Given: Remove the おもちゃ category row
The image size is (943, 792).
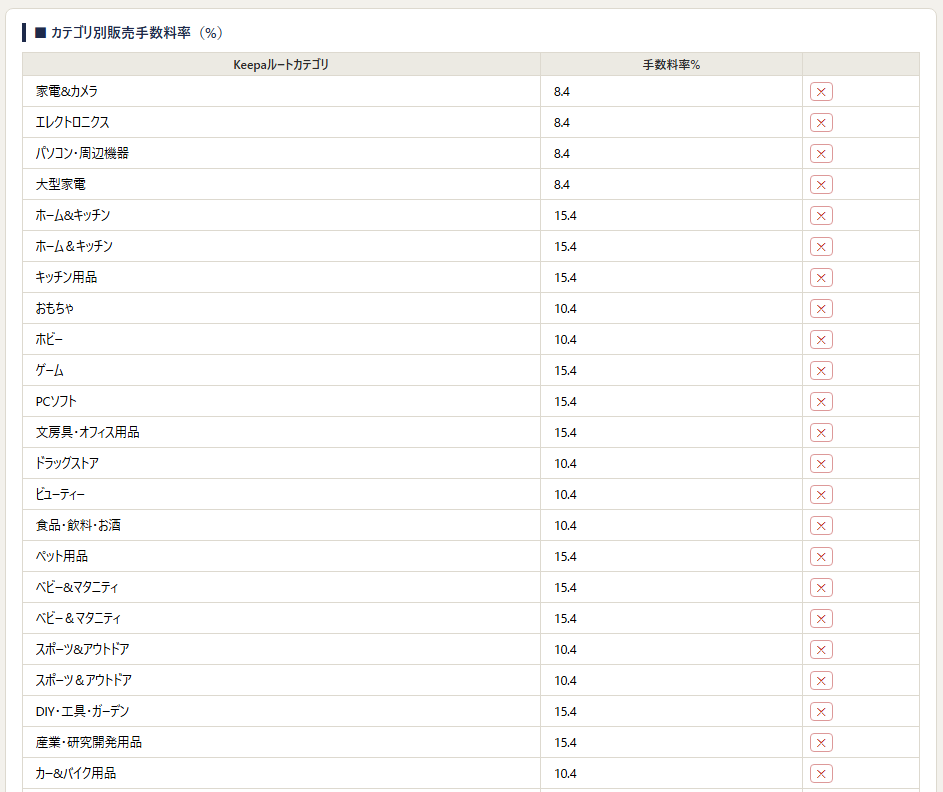Looking at the screenshot, I should click(x=821, y=309).
